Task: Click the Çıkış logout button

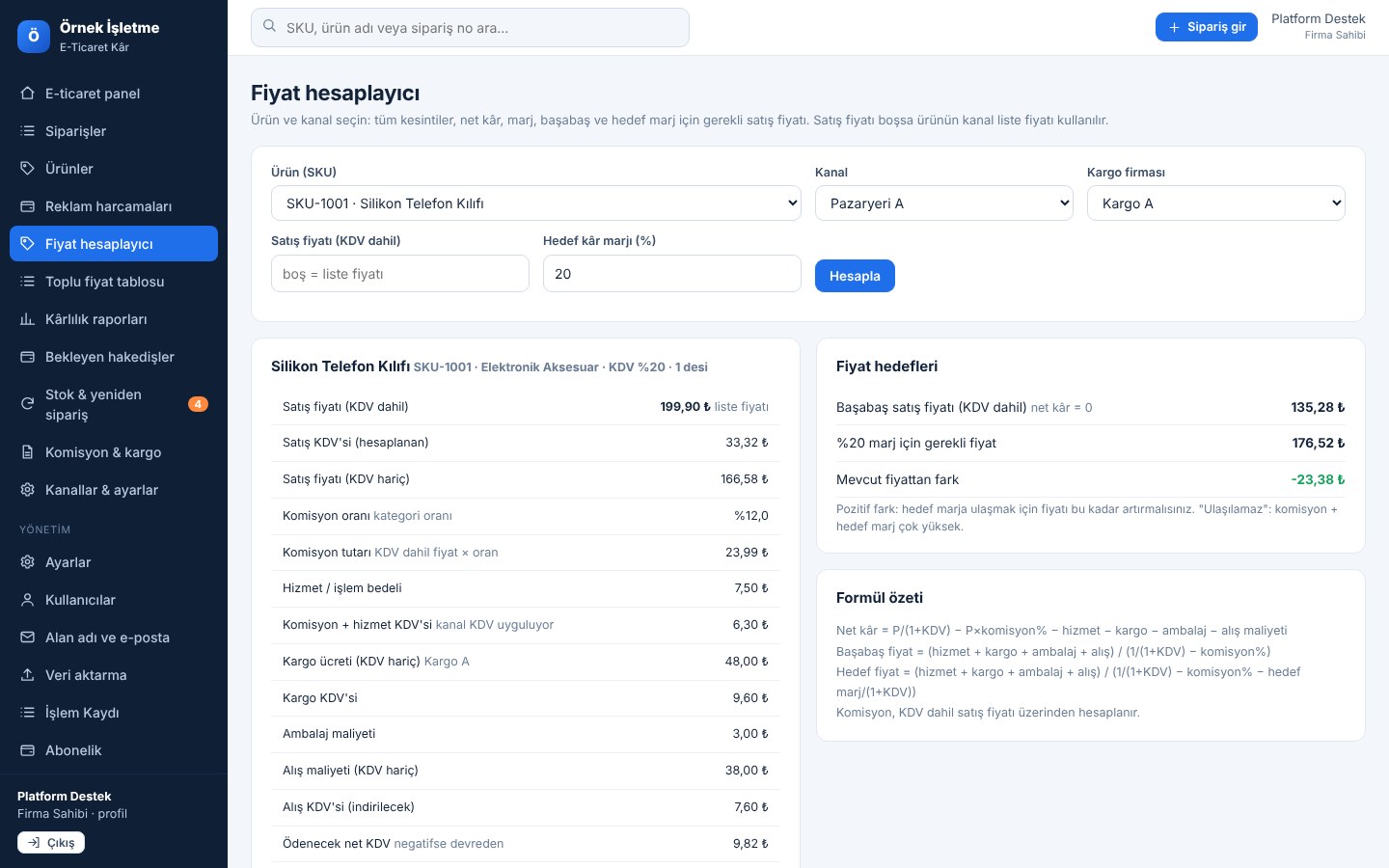Action: [51, 843]
